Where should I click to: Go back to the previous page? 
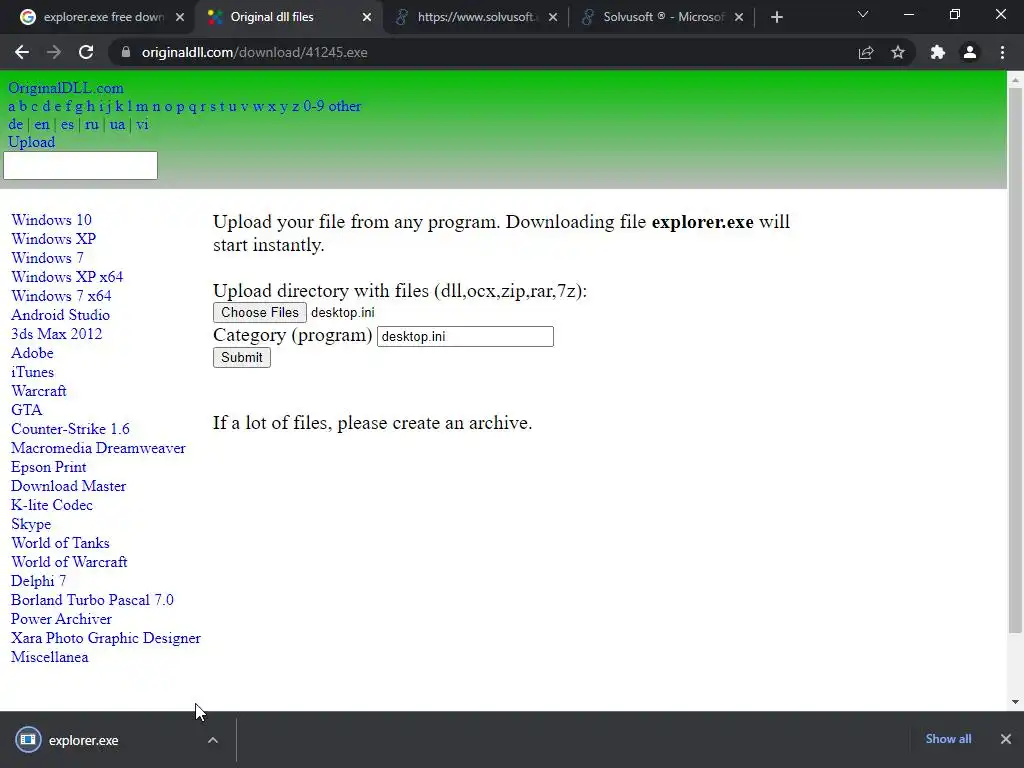[x=22, y=52]
